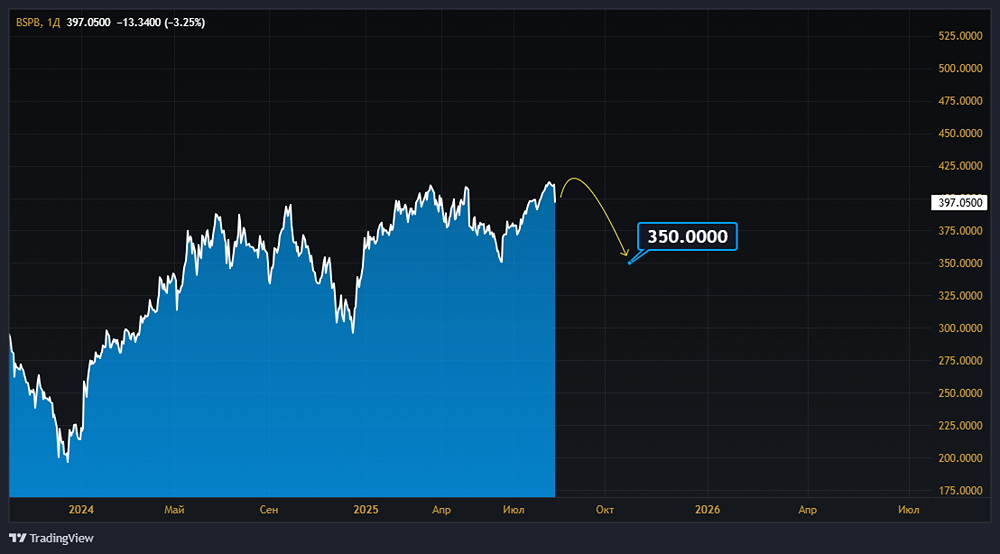This screenshot has width=1000, height=554.
Task: Click the −13.3400 (−3.25%) change value
Action: (161, 22)
